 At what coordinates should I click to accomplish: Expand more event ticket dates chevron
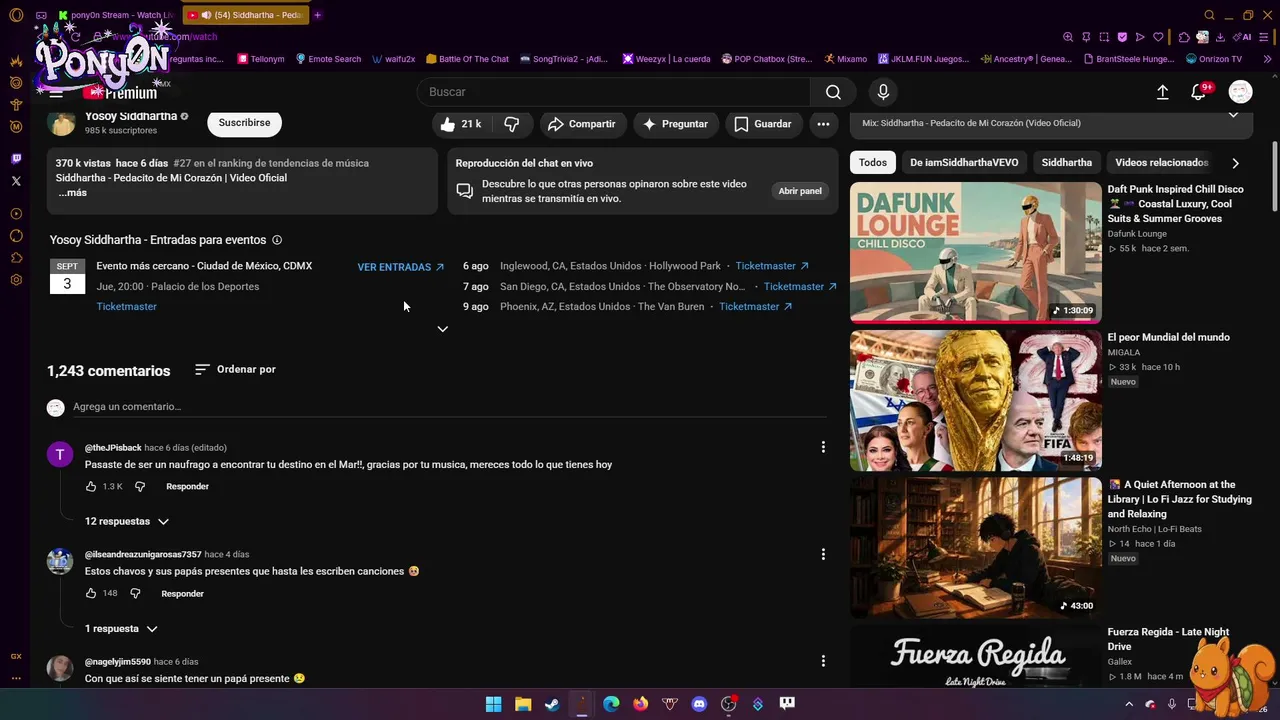pos(442,329)
